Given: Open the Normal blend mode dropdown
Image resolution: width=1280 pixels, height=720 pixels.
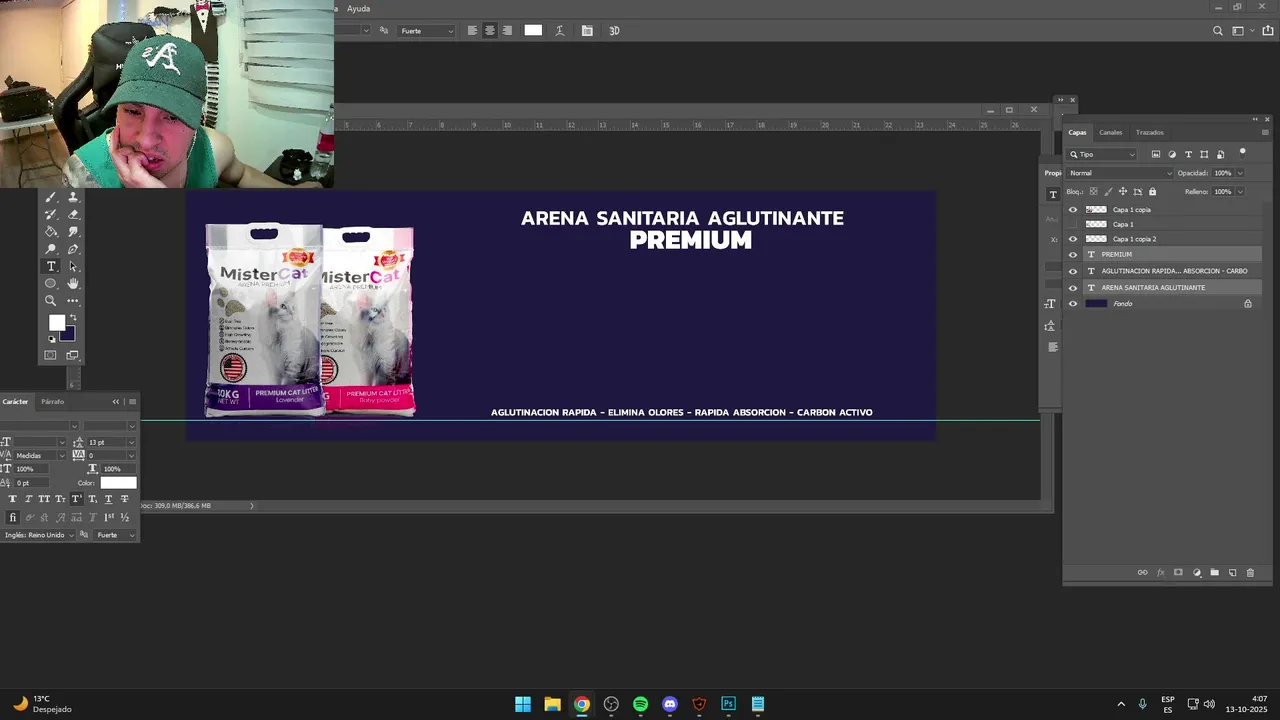Looking at the screenshot, I should pos(1120,173).
